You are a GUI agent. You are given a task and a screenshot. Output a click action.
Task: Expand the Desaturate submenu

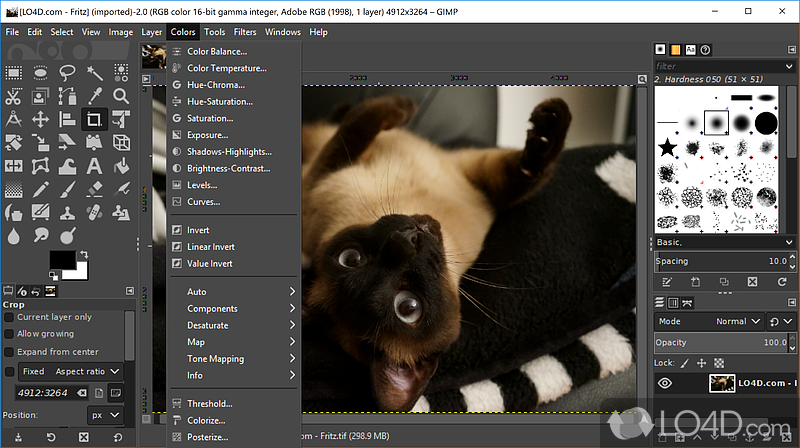tap(234, 326)
